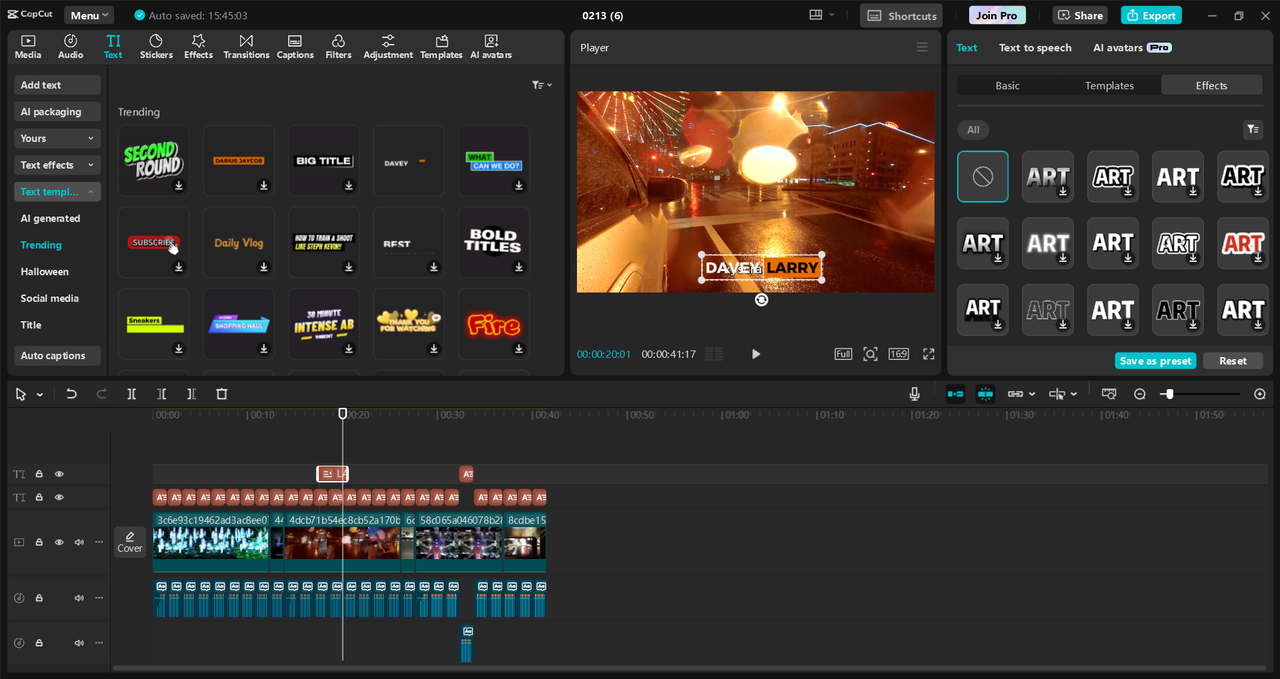
Task: Click the timeline zoom slider handle
Action: pyautogui.click(x=1169, y=394)
